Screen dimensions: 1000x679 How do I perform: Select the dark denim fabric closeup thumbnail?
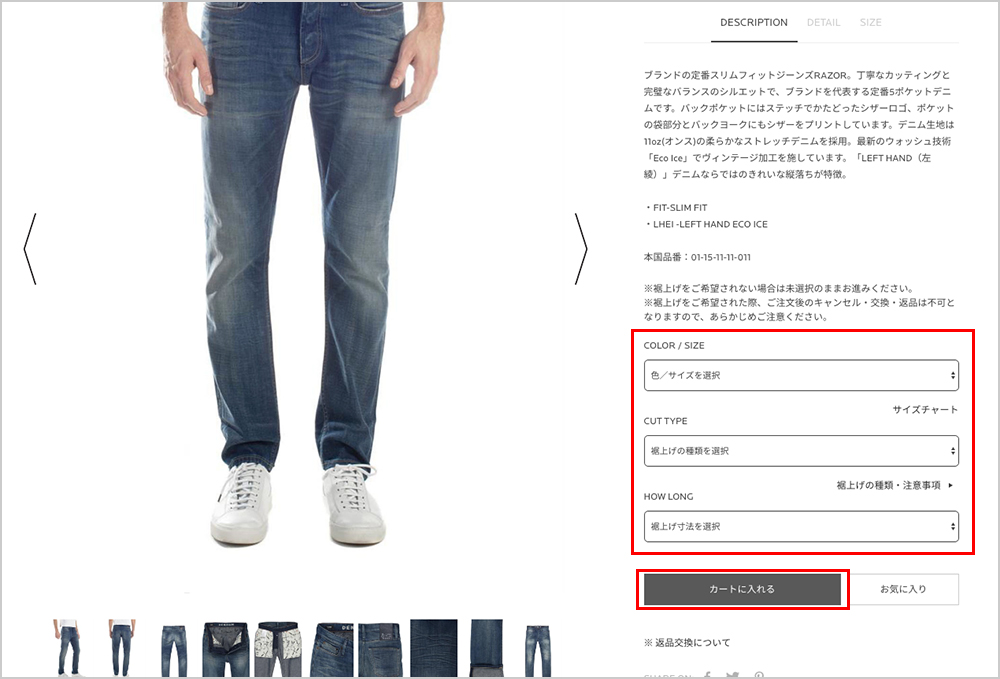tap(434, 648)
